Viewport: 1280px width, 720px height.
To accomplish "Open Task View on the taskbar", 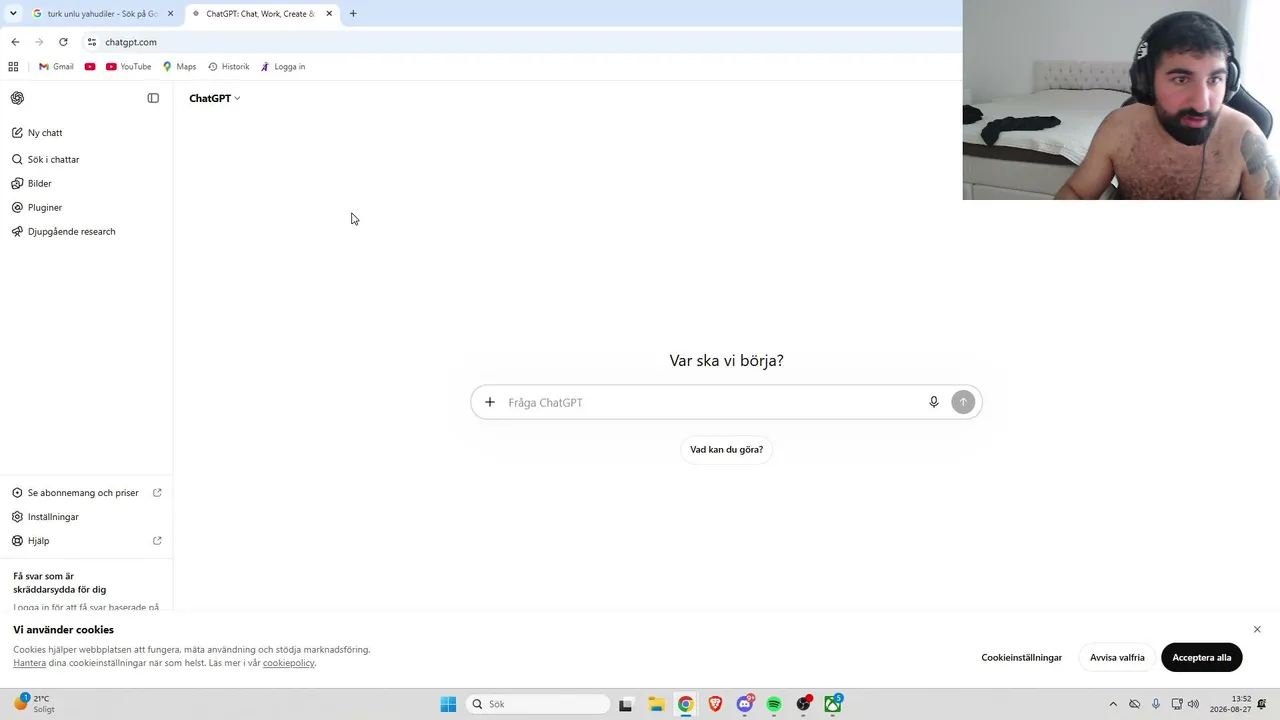I will click(626, 704).
